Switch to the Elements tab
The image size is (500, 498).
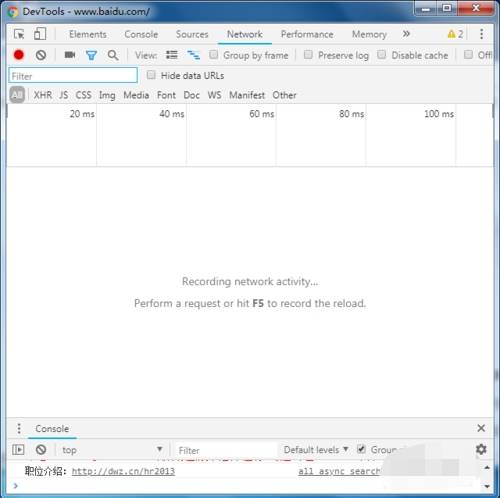tap(88, 34)
